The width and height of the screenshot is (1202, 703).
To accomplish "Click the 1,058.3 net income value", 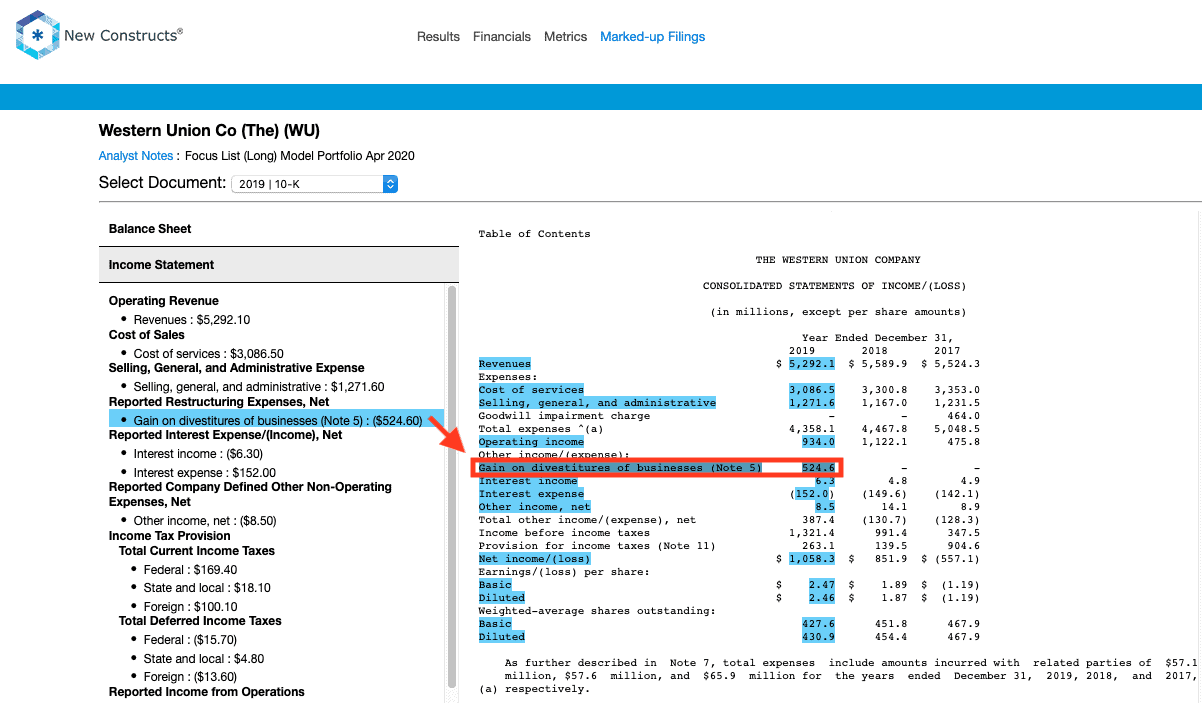I will (x=812, y=559).
